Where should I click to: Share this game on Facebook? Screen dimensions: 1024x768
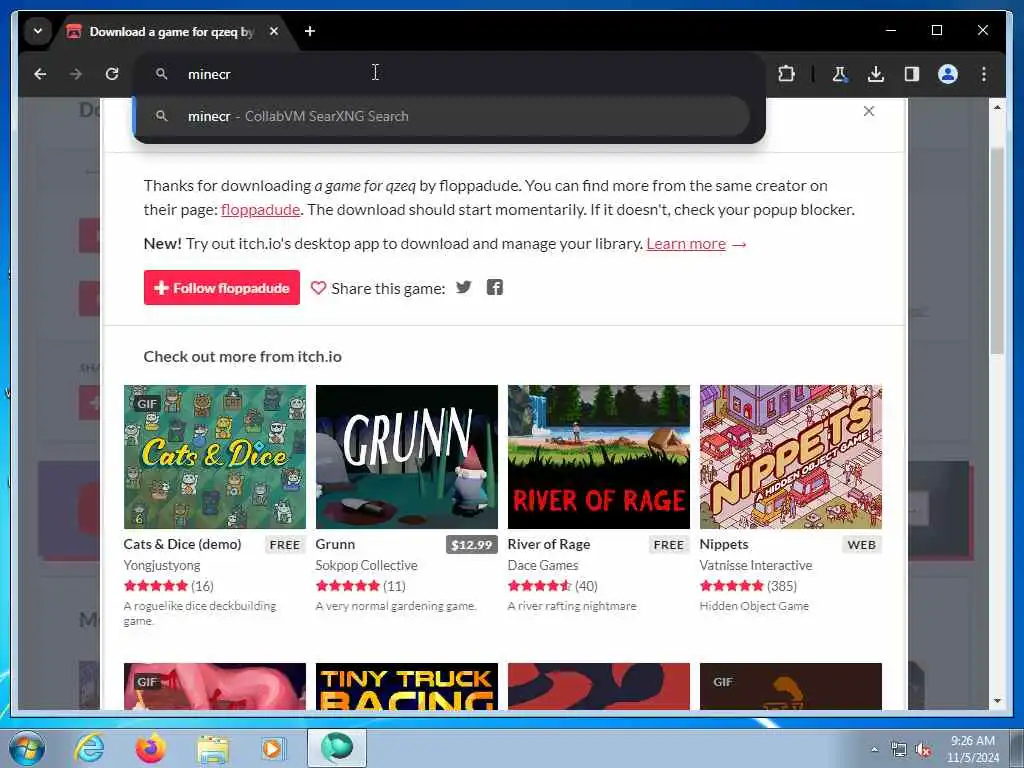[495, 287]
